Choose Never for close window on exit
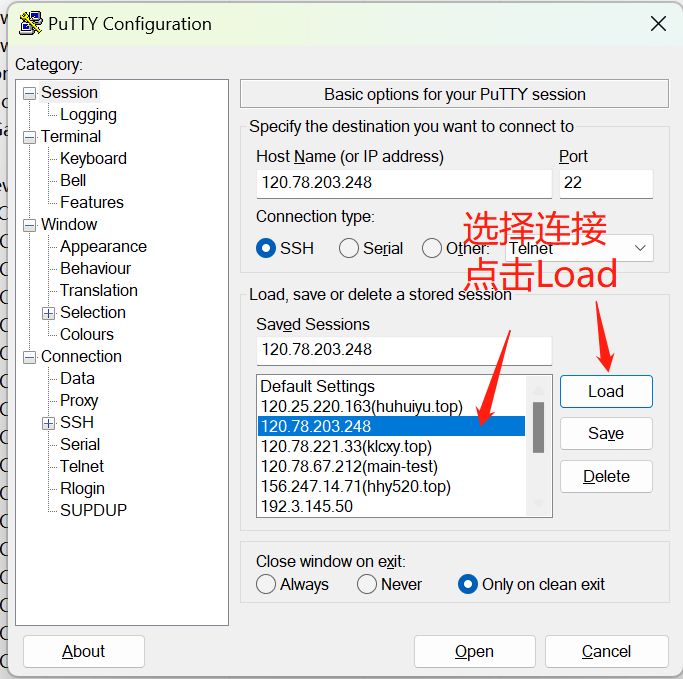 point(366,584)
